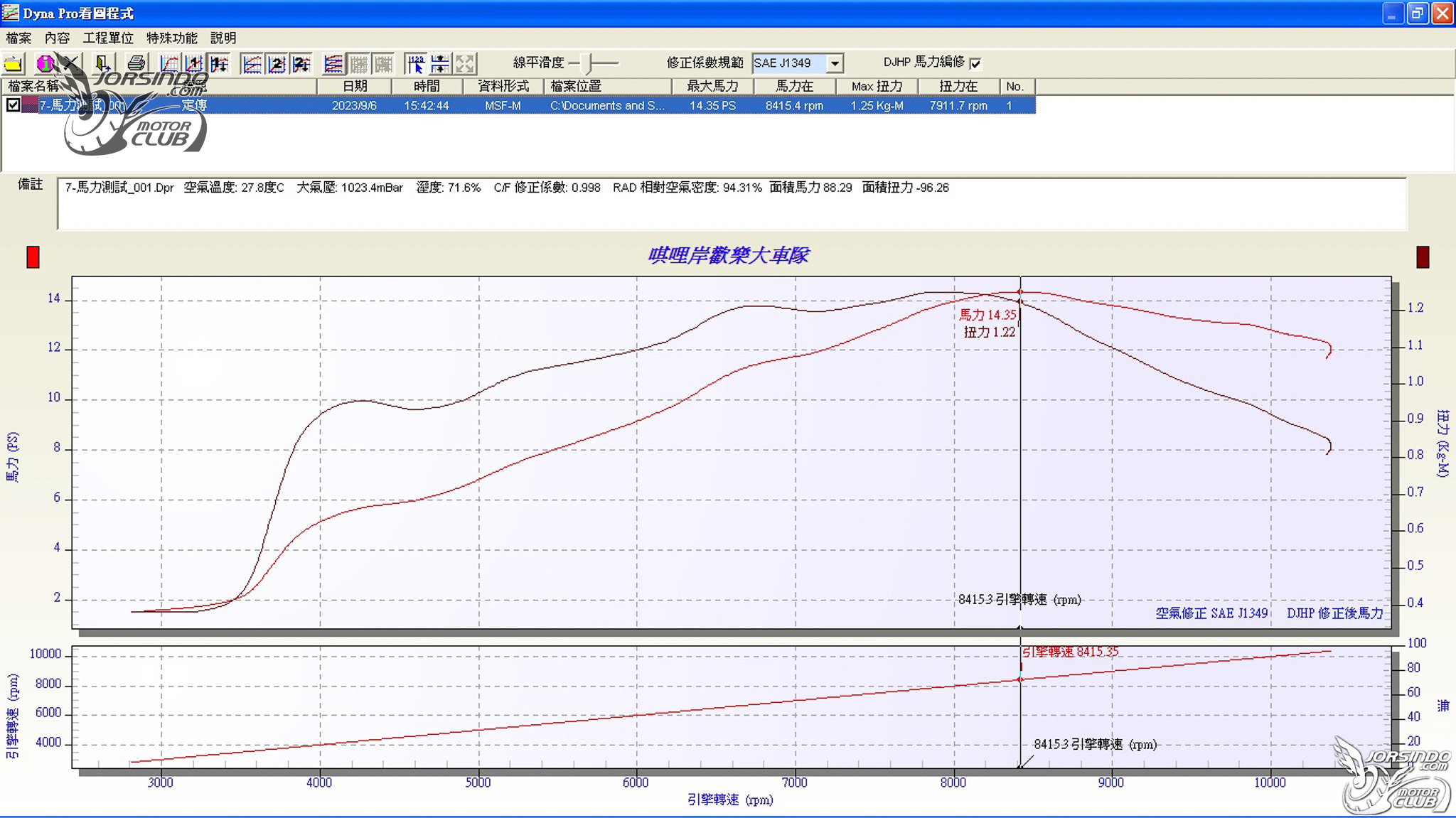Click the 空氣修正 SAE J1349 chart label
Screen dimensions: 1456x818
tap(1211, 613)
